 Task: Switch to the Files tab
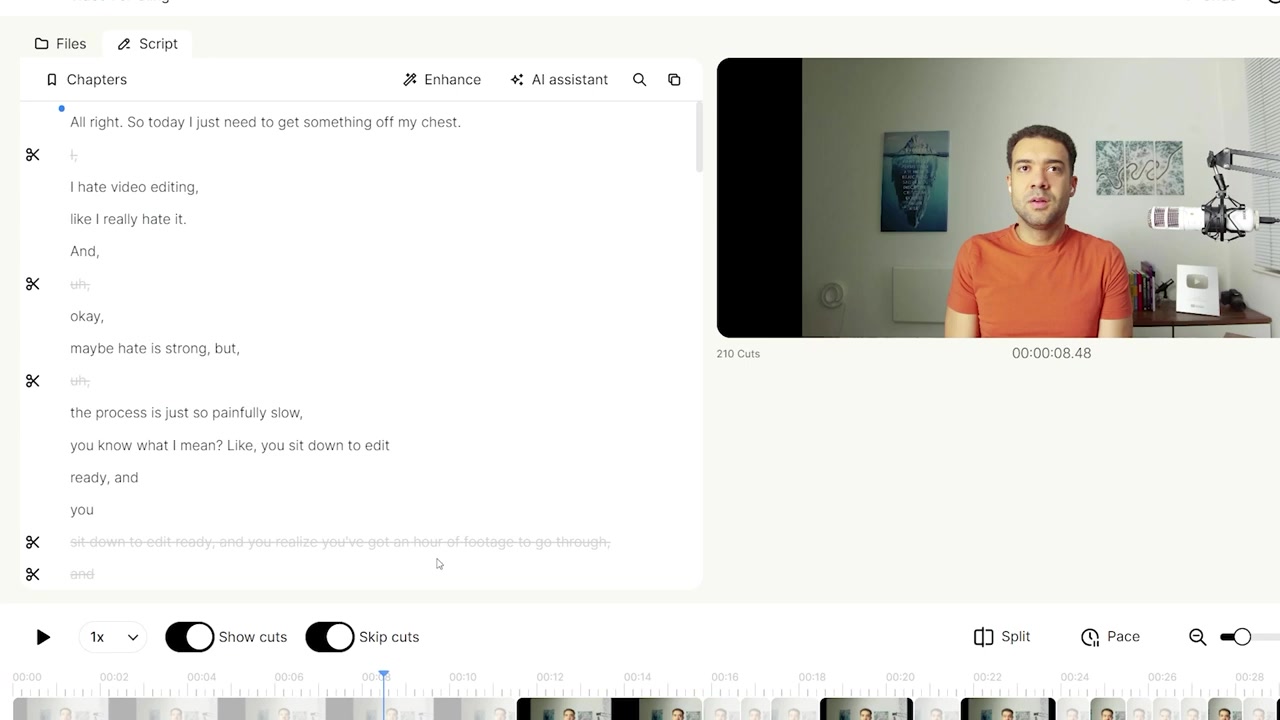(60, 44)
